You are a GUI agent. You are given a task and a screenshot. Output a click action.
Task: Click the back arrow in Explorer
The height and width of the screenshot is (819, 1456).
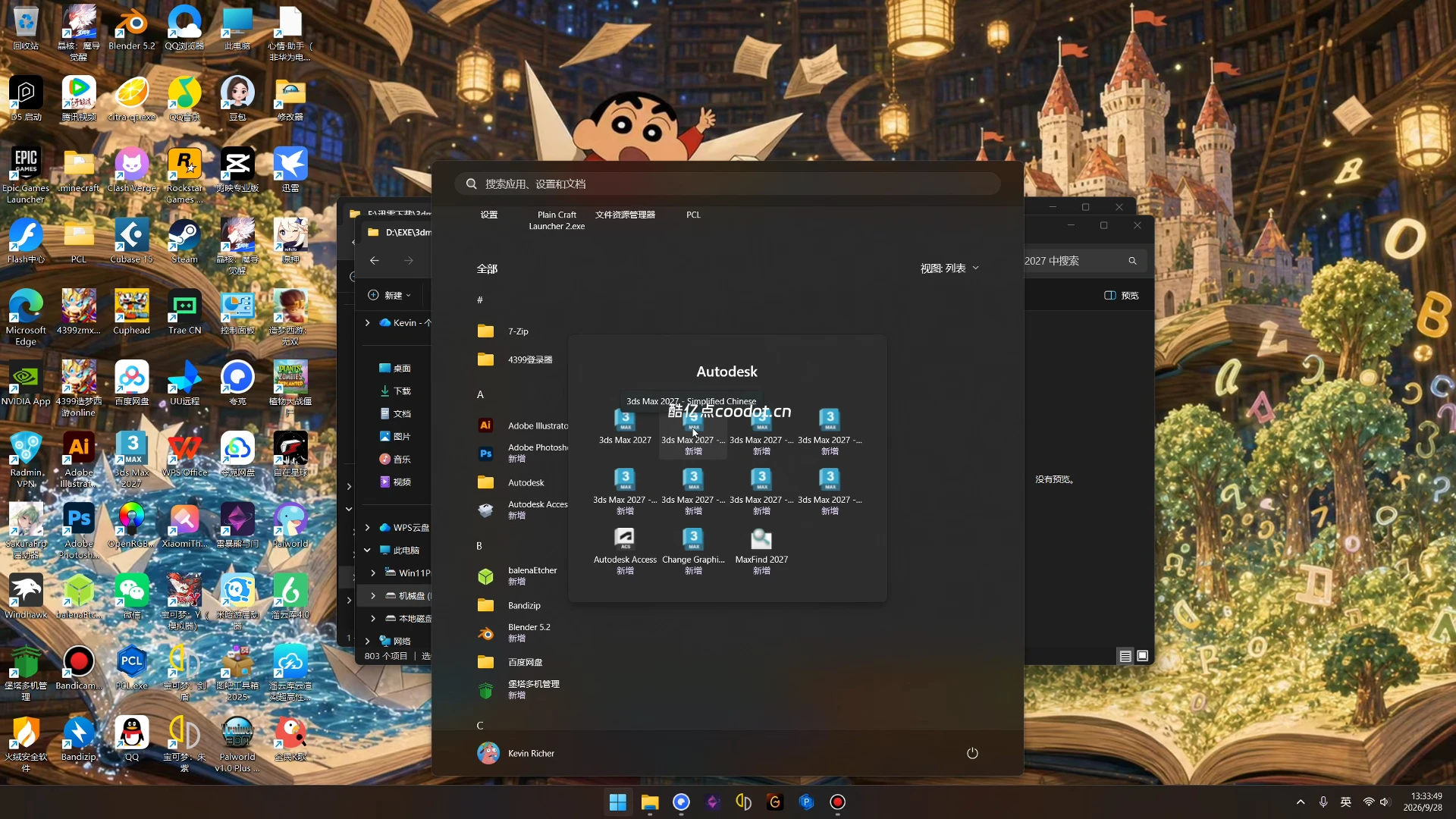pyautogui.click(x=375, y=260)
